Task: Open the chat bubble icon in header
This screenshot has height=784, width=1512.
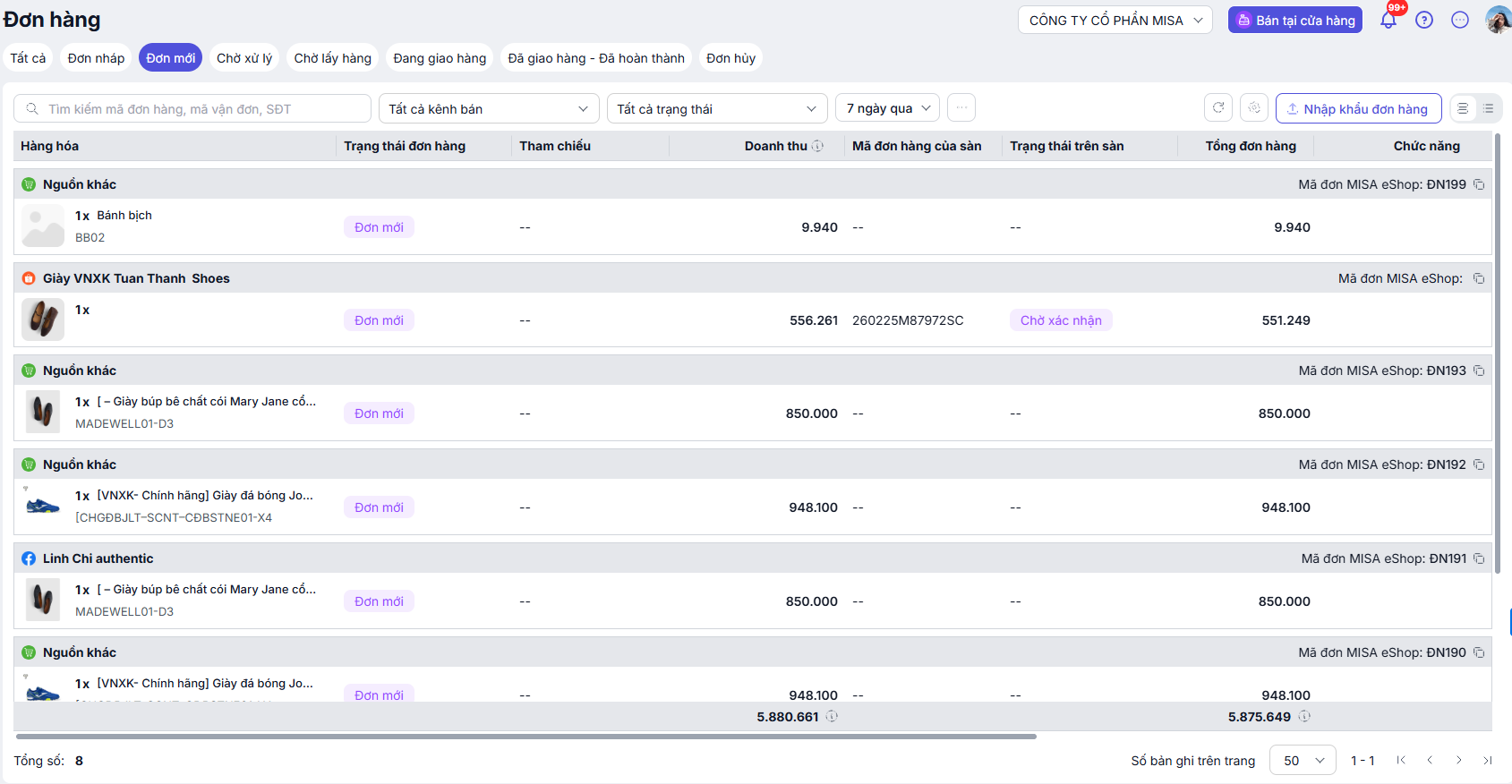Action: [1460, 20]
